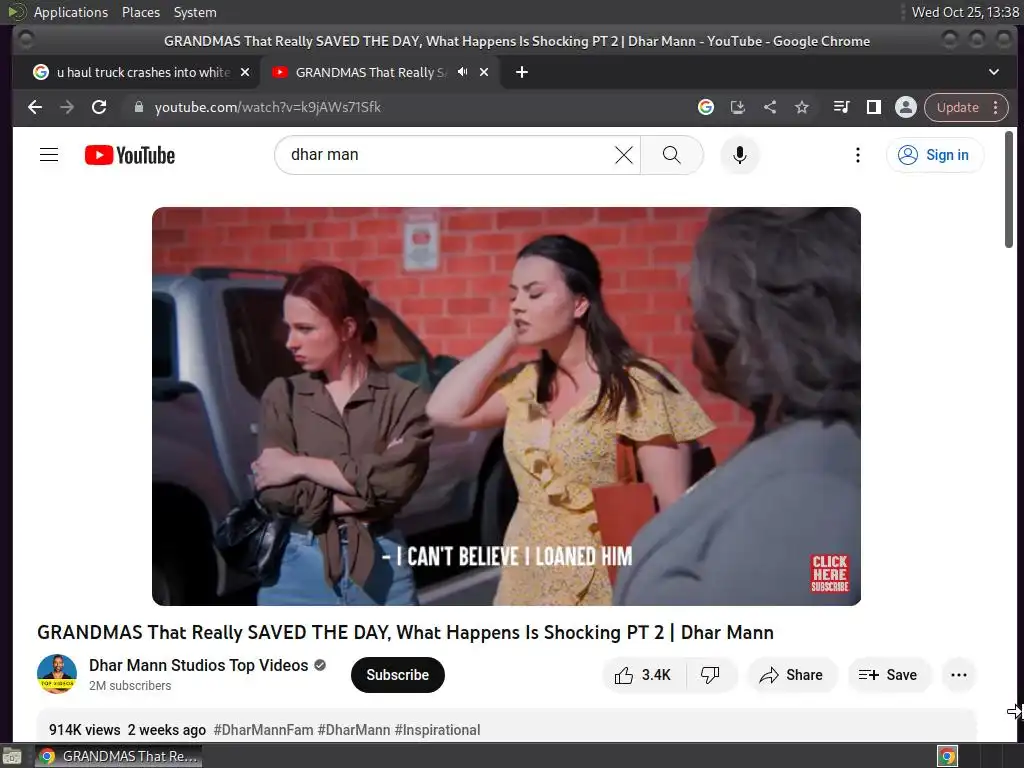Click the magnifier search button
The width and height of the screenshot is (1024, 768).
tap(671, 155)
